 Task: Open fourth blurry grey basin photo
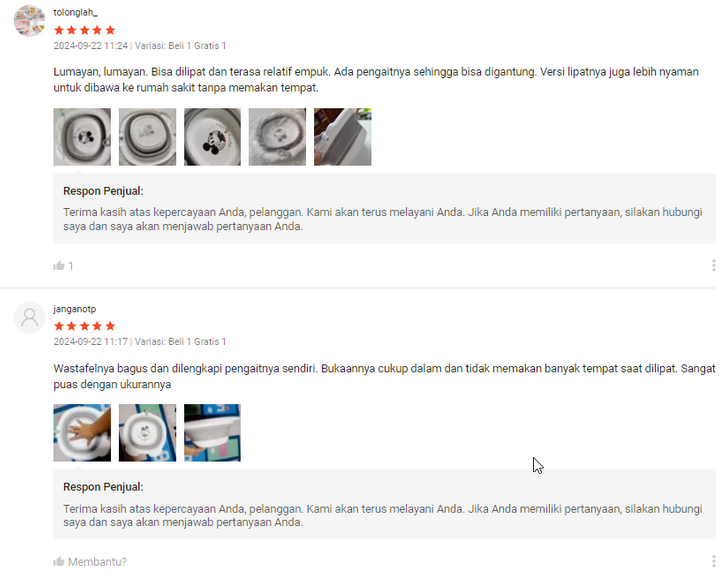tap(277, 137)
